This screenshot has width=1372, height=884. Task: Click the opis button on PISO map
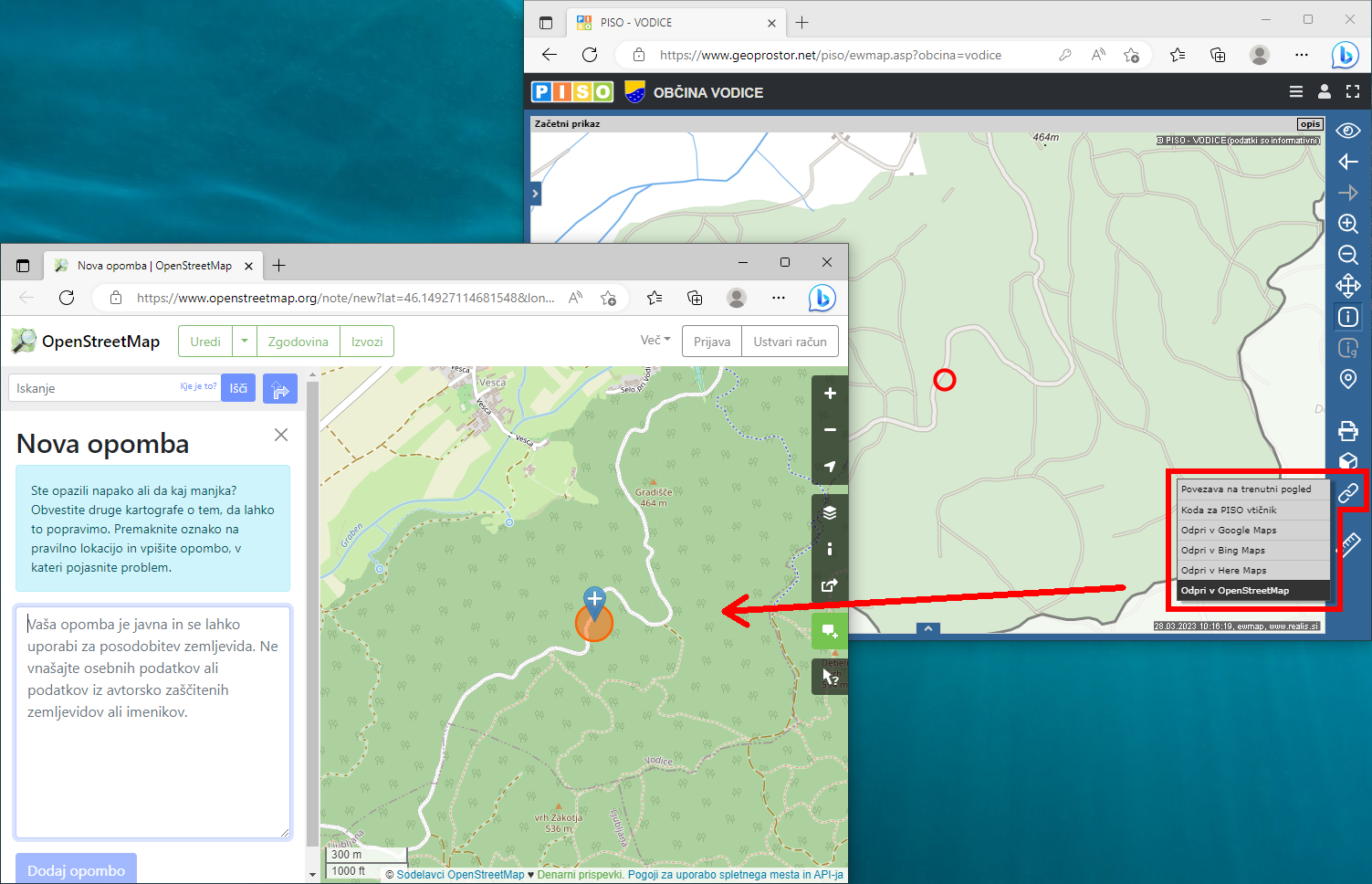point(1310,124)
